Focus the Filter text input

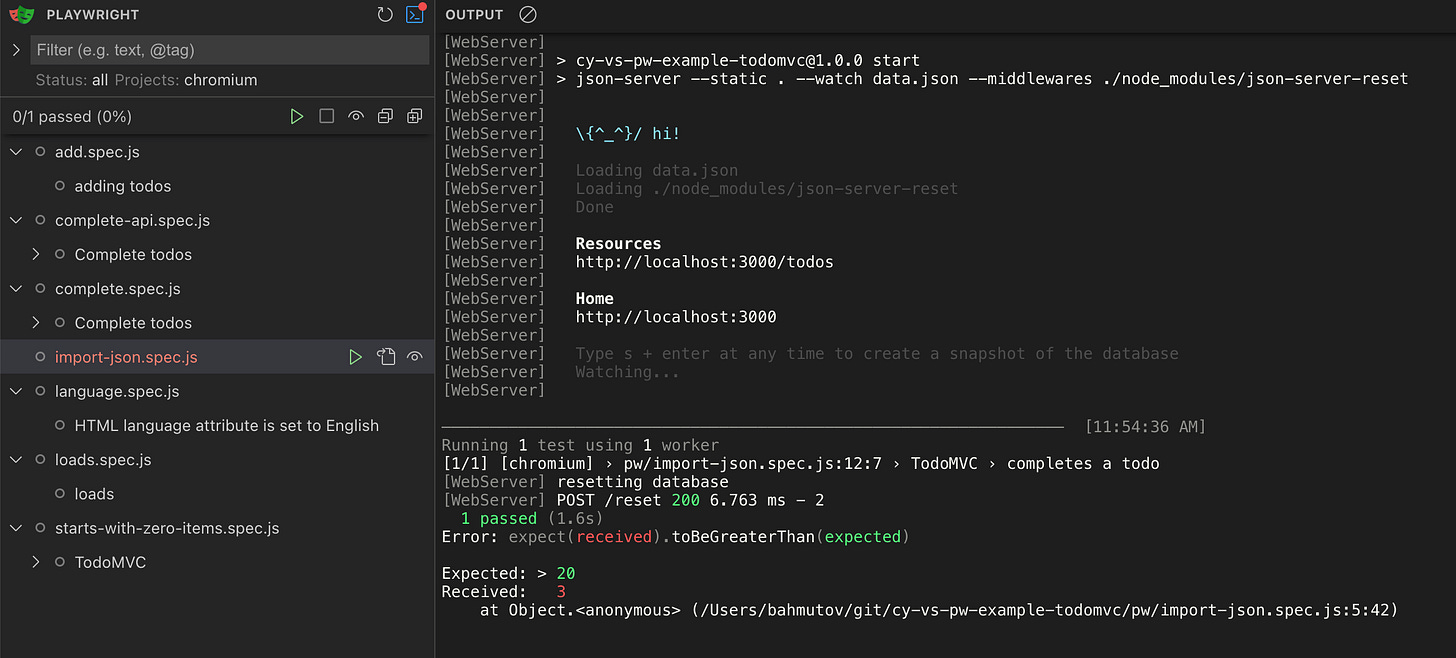coord(229,50)
